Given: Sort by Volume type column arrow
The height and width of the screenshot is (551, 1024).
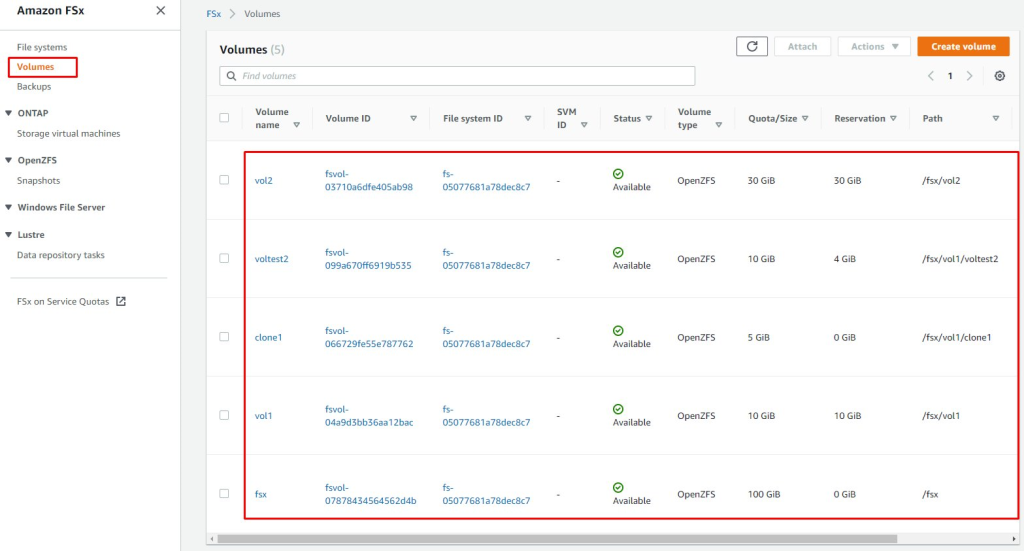Looking at the screenshot, I should (718, 125).
